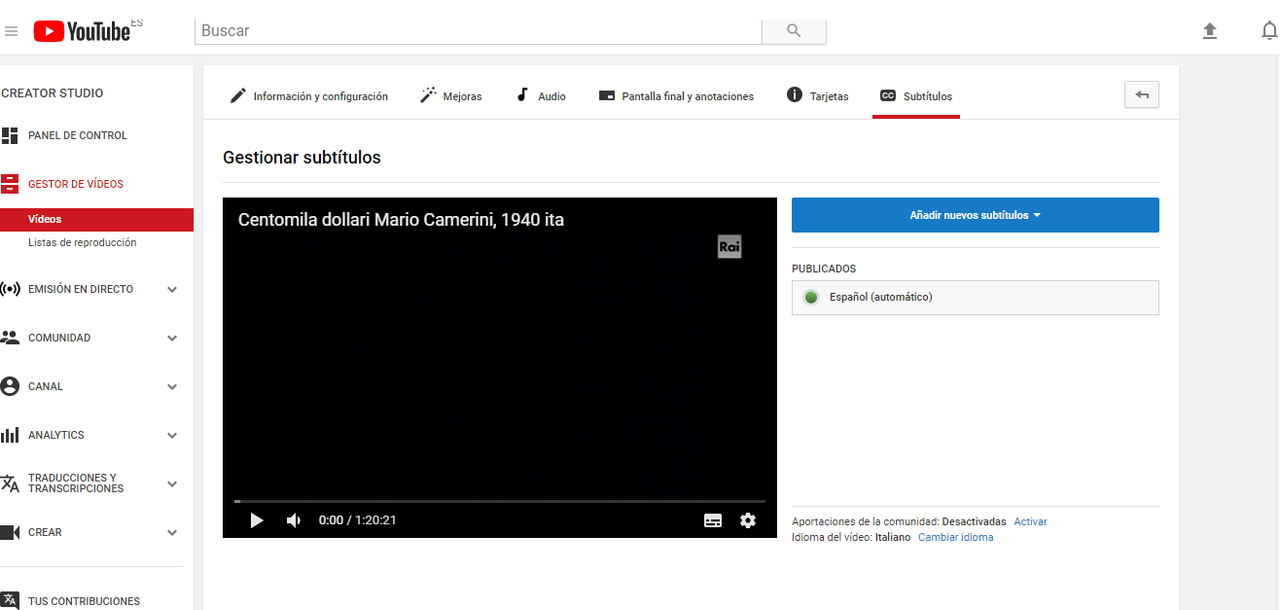Viewport: 1280px width, 610px height.
Task: Switch to the Mejoras tab
Action: pos(451,96)
